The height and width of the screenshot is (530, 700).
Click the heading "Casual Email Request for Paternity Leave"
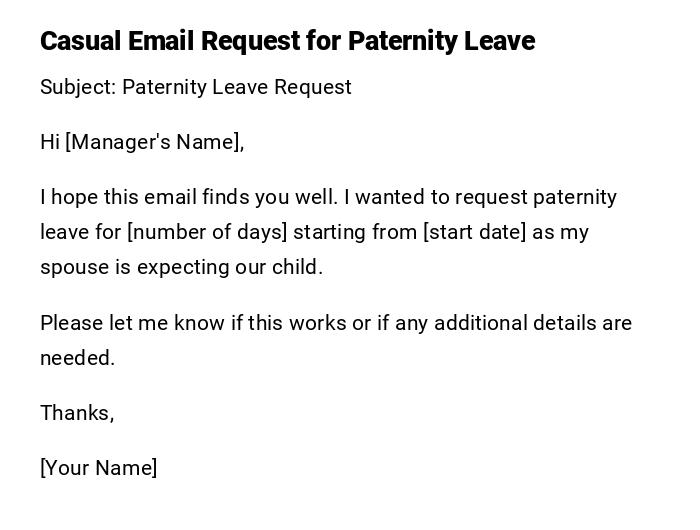[x=287, y=41]
